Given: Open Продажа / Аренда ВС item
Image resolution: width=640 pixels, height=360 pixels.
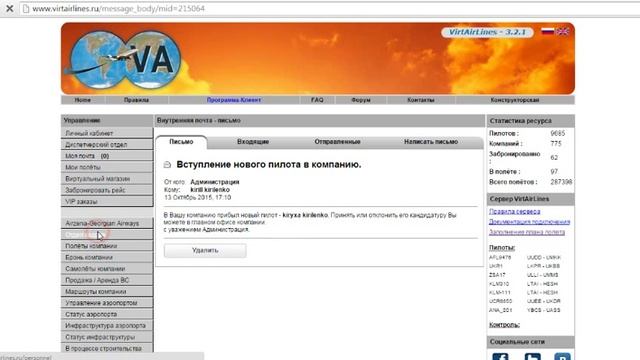Looking at the screenshot, I should (x=107, y=280).
